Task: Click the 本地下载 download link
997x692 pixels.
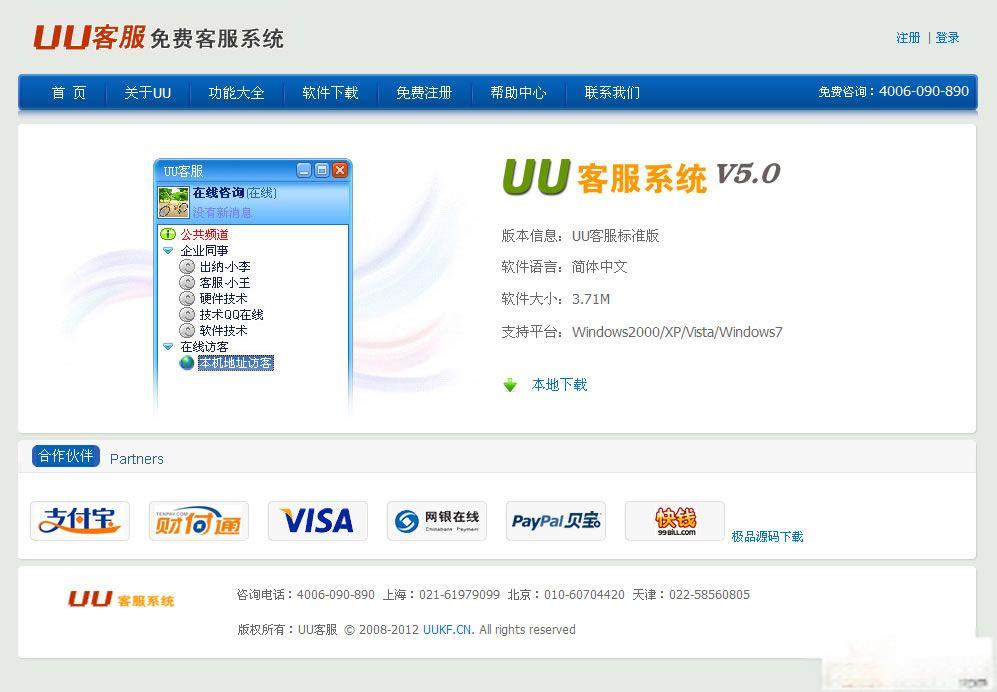Action: [x=559, y=385]
